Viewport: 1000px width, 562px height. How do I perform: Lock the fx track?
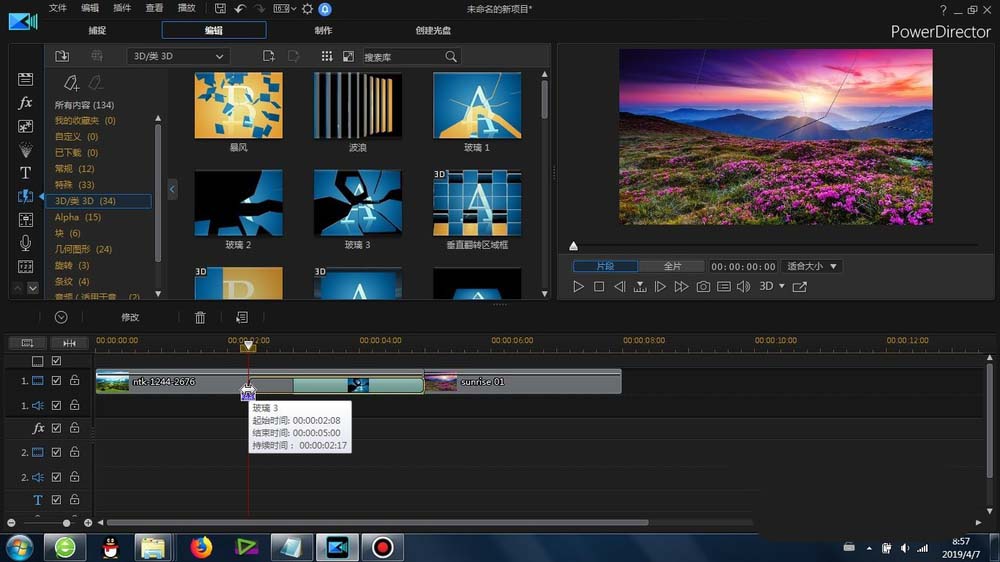pos(75,427)
